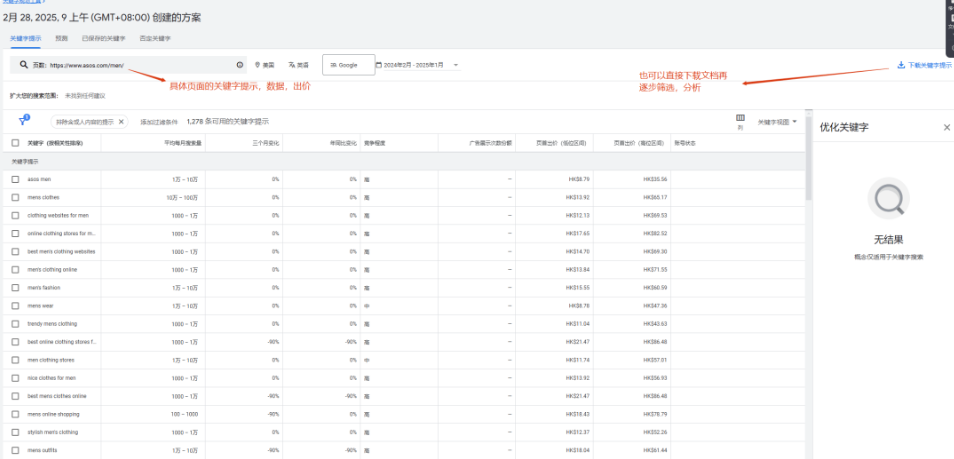Image resolution: width=954 pixels, height=459 pixels.
Task: Remove the 排除会成人内容的提示 filter chip
Action: 121,122
